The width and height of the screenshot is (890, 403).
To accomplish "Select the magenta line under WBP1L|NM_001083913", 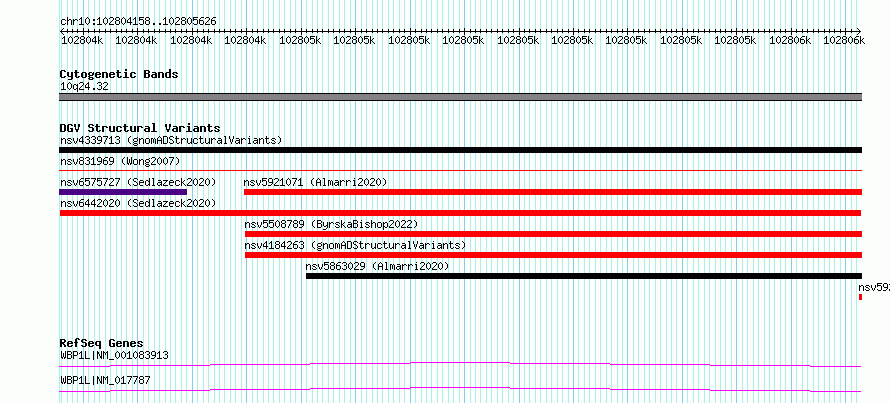I will [x=460, y=364].
